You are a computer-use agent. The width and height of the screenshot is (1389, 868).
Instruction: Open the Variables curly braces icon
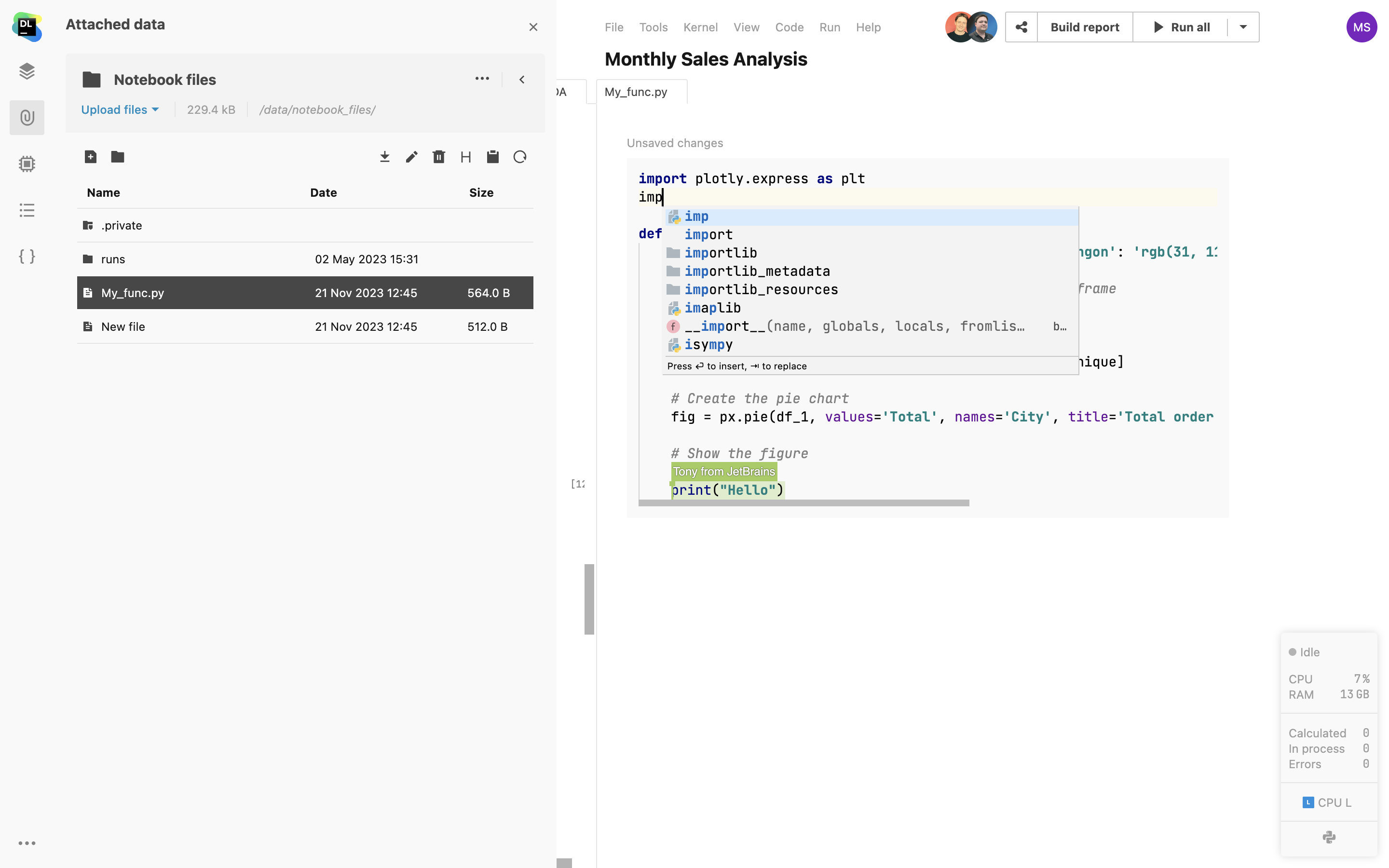coord(27,257)
